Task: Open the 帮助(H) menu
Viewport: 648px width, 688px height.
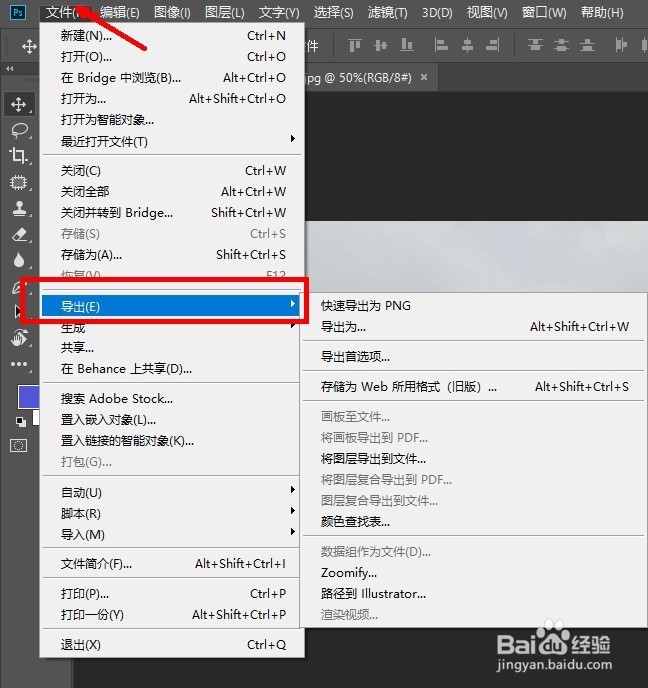Action: [602, 12]
